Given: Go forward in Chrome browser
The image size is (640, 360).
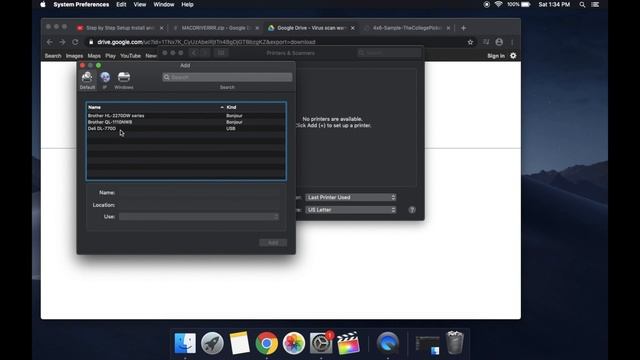Looking at the screenshot, I should (x=62, y=42).
